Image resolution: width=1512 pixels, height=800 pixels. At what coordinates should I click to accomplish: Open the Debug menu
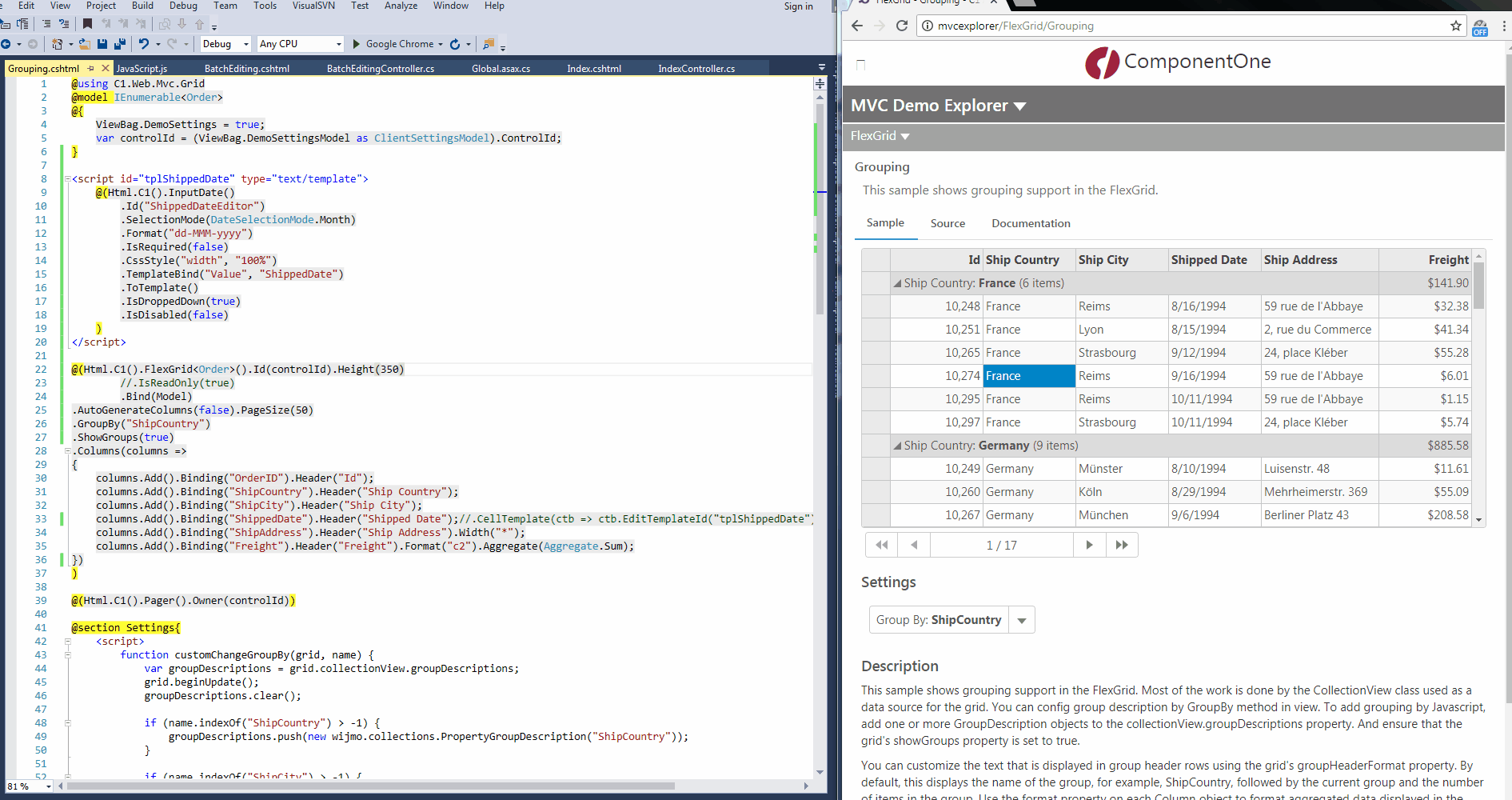pos(183,6)
